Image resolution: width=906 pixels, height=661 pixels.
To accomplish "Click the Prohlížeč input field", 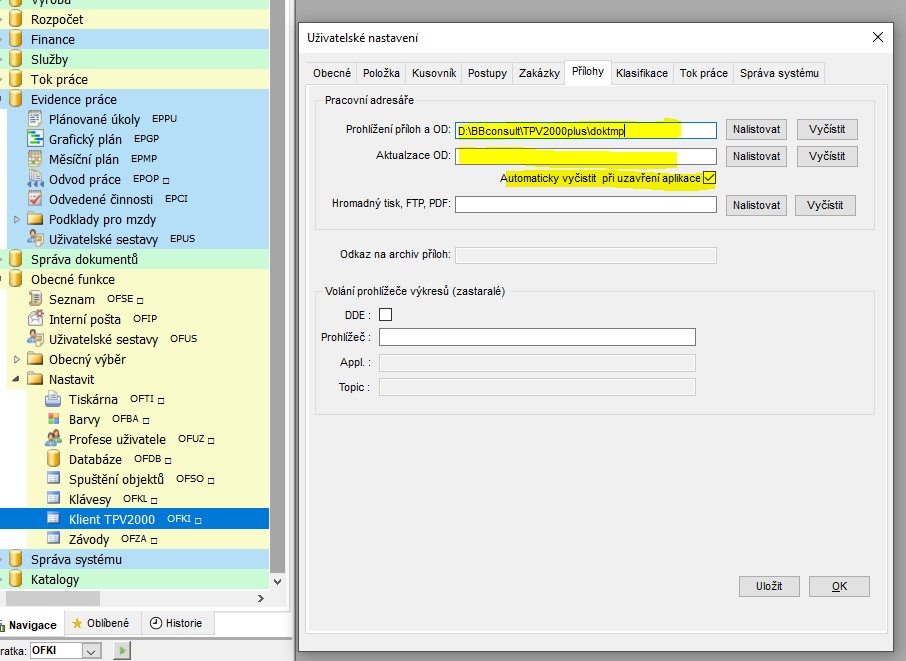I will pos(537,337).
